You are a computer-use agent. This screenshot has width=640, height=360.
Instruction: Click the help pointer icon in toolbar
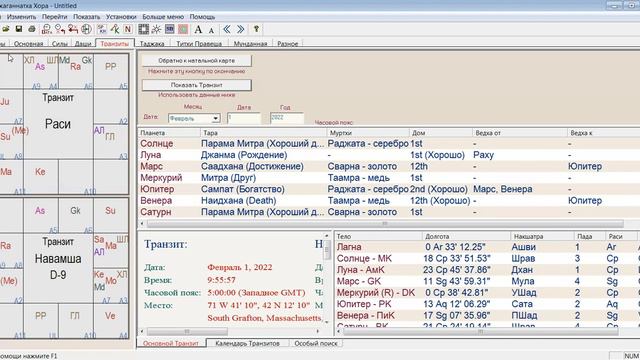(256, 29)
